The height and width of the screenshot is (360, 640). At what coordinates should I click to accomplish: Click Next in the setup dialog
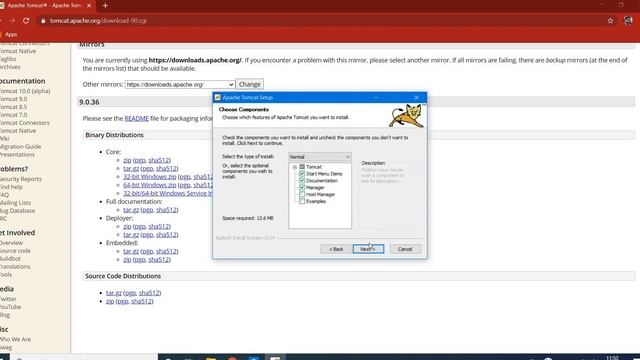point(368,249)
